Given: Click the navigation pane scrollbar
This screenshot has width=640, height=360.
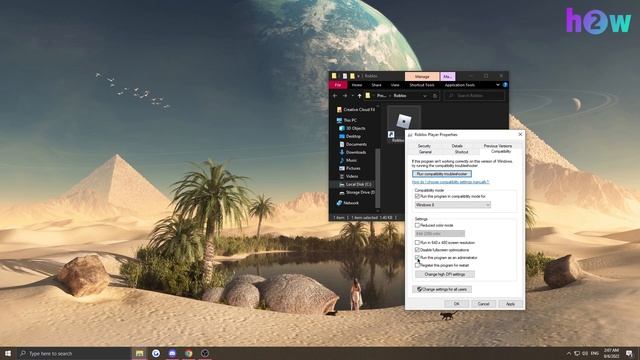Looking at the screenshot, I should point(378,178).
